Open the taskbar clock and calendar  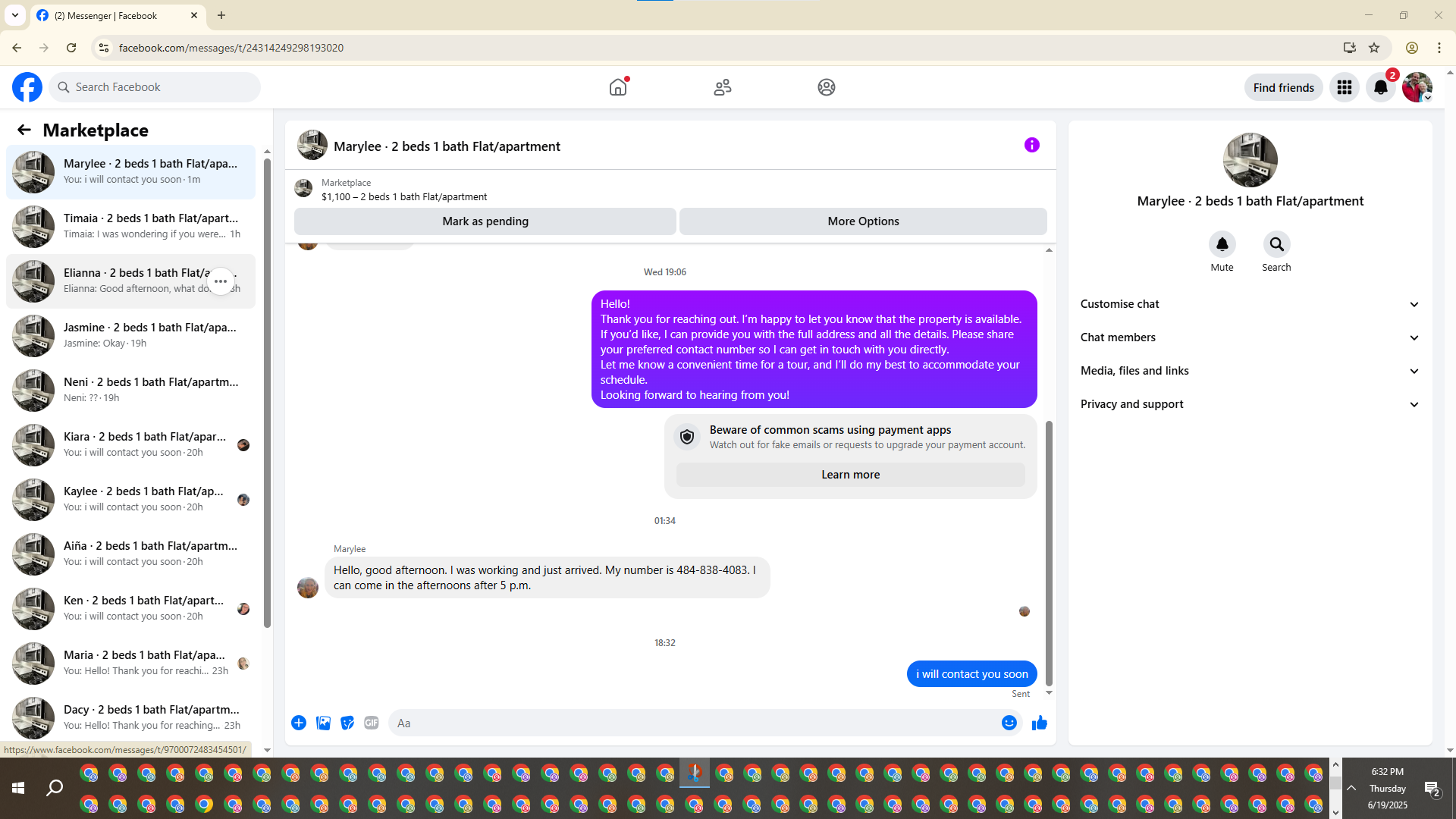pyautogui.click(x=1388, y=789)
